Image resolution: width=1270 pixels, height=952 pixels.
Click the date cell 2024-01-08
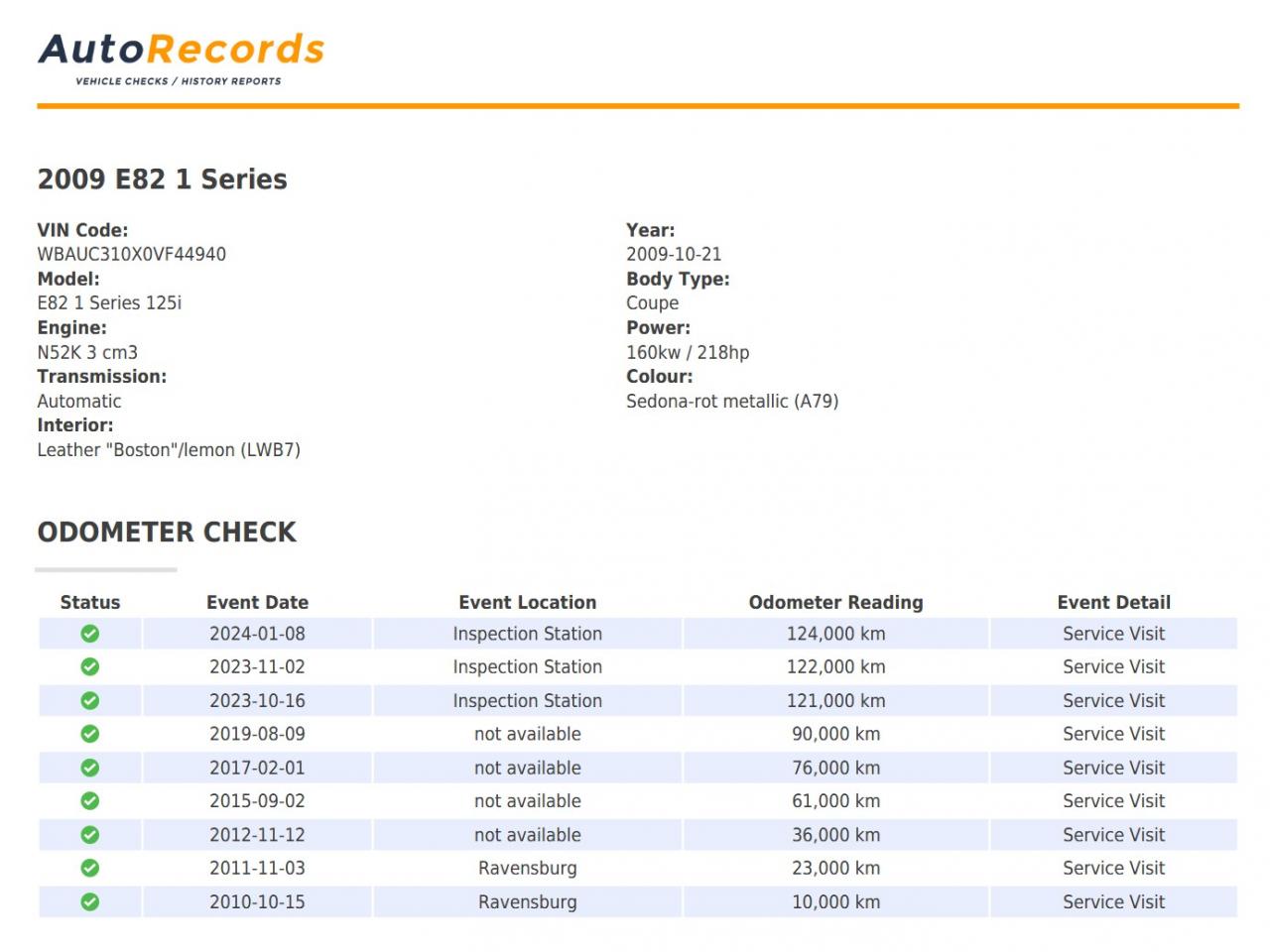257,634
